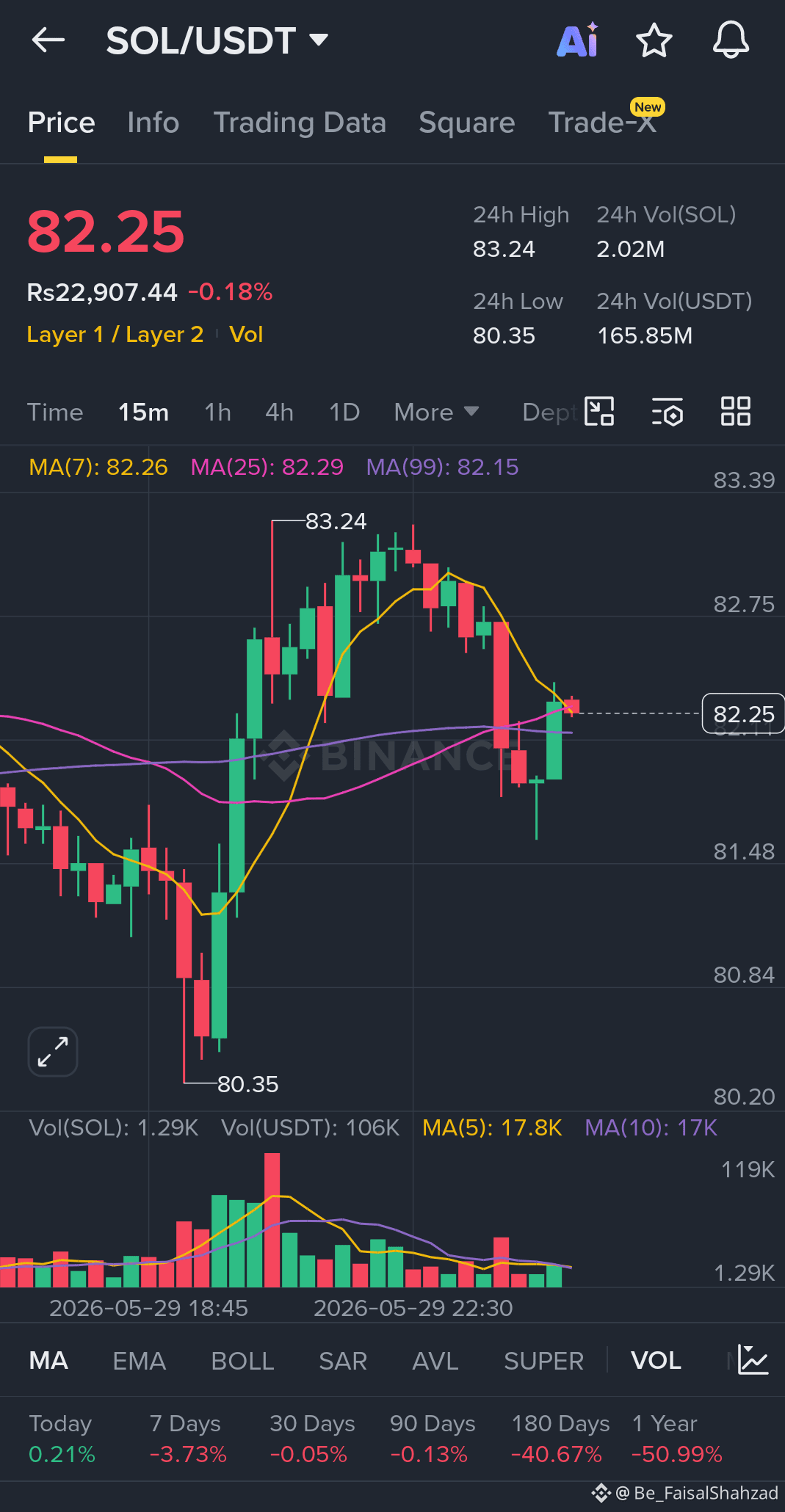Tap the back arrow icon
The width and height of the screenshot is (785, 1512).
click(x=48, y=40)
